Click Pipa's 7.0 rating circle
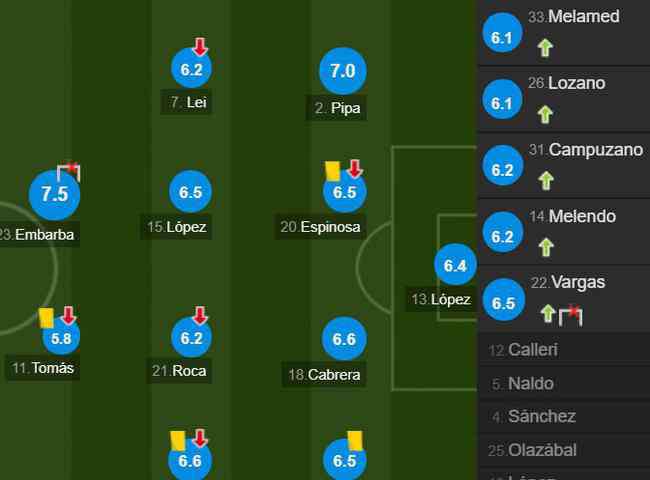The height and width of the screenshot is (480, 650). (343, 71)
